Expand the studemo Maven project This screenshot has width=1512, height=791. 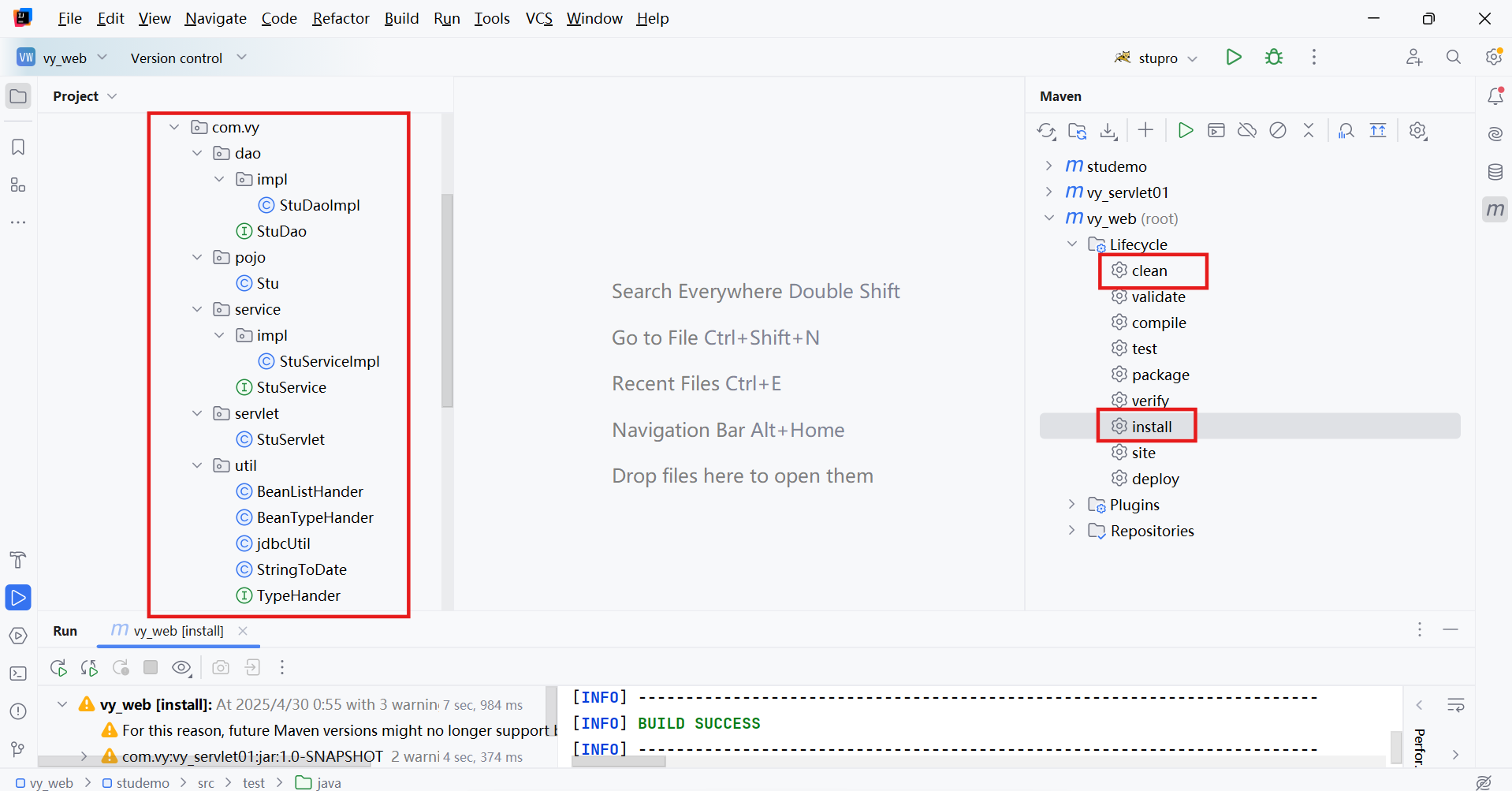click(x=1048, y=166)
